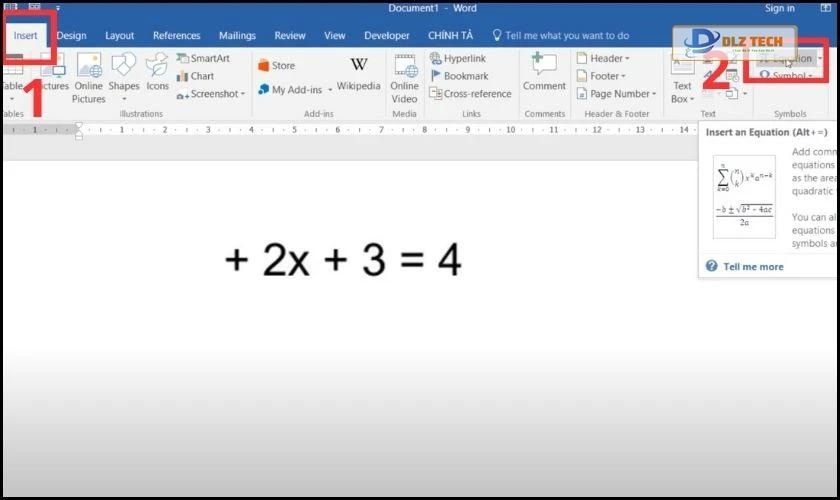Insert a SmartArt graphic
The height and width of the screenshot is (500, 840).
coord(203,58)
